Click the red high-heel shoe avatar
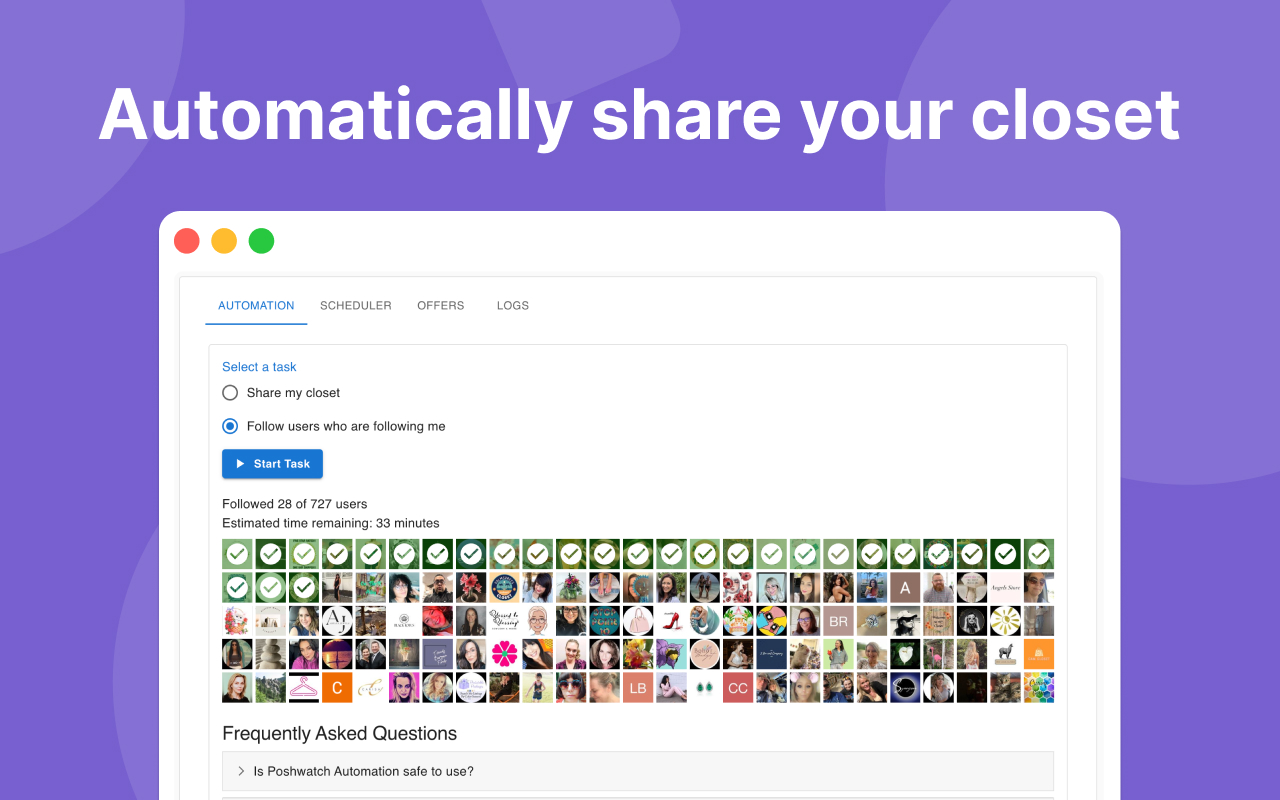This screenshot has width=1280, height=800. point(670,620)
